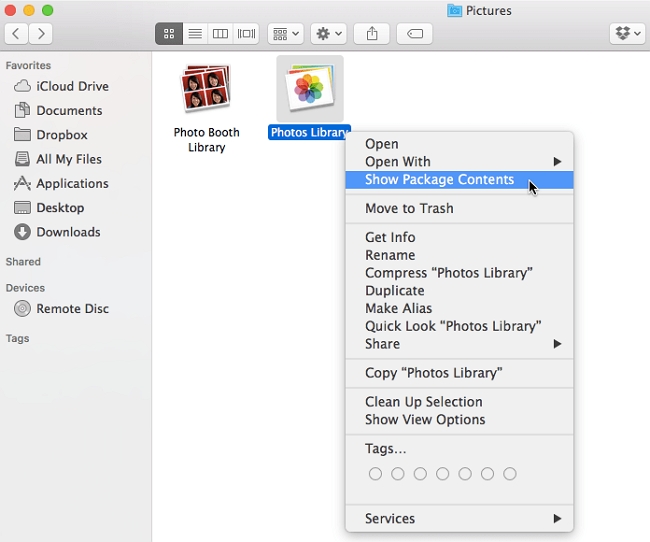Choose Show View Options
Image resolution: width=650 pixels, height=542 pixels.
(459, 420)
